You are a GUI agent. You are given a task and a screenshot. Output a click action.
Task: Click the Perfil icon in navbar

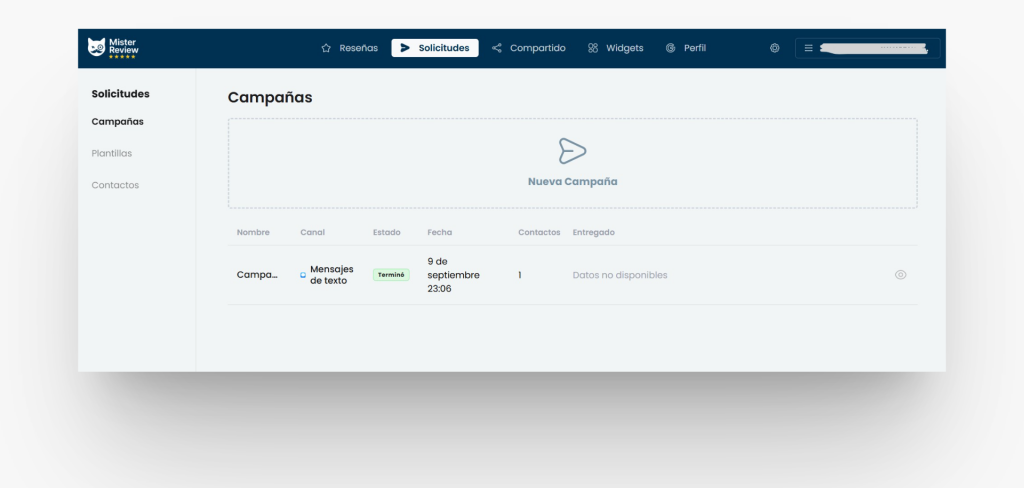(671, 48)
